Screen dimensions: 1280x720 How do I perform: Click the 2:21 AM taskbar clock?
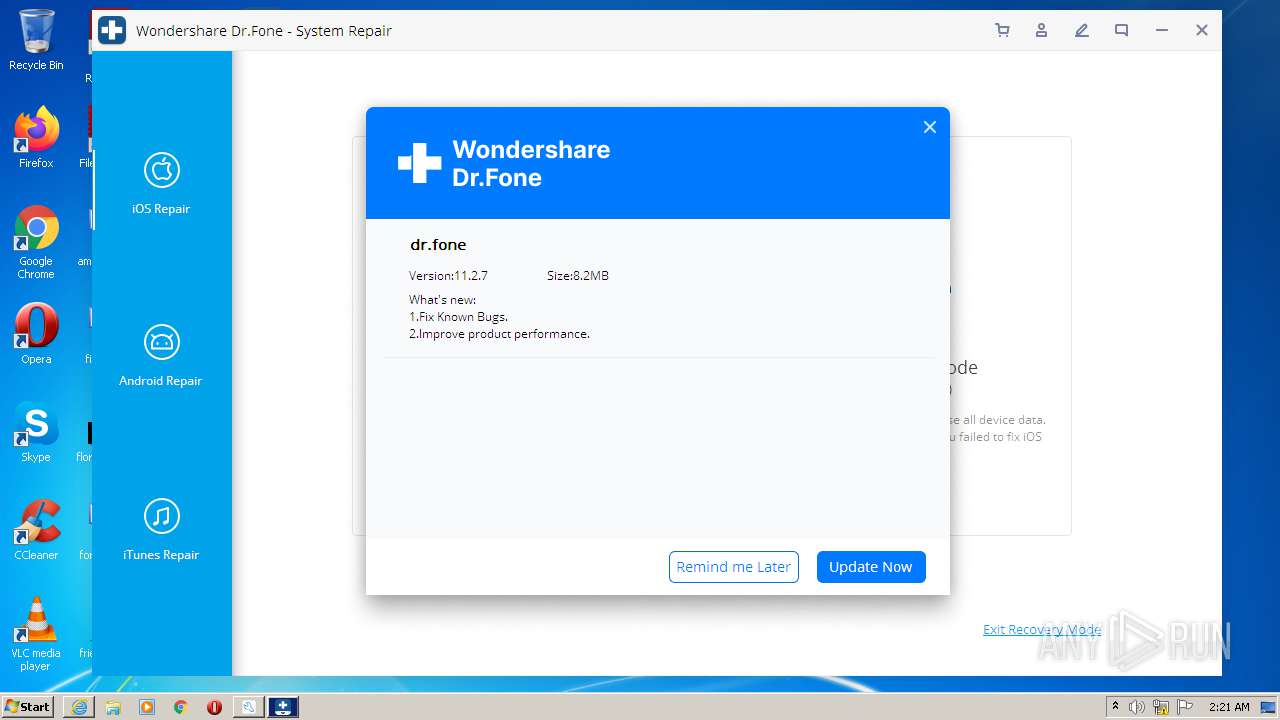pos(1229,707)
